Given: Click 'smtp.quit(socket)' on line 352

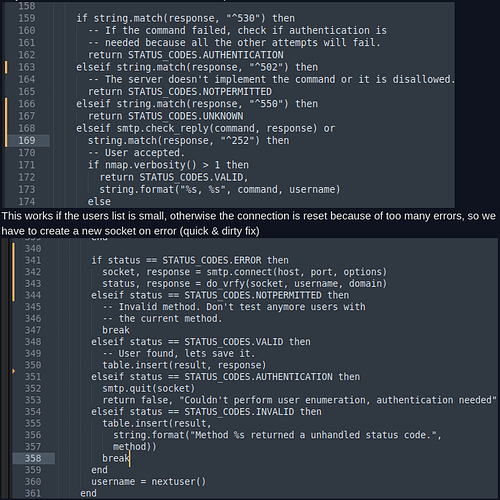Looking at the screenshot, I should pyautogui.click(x=149, y=389).
